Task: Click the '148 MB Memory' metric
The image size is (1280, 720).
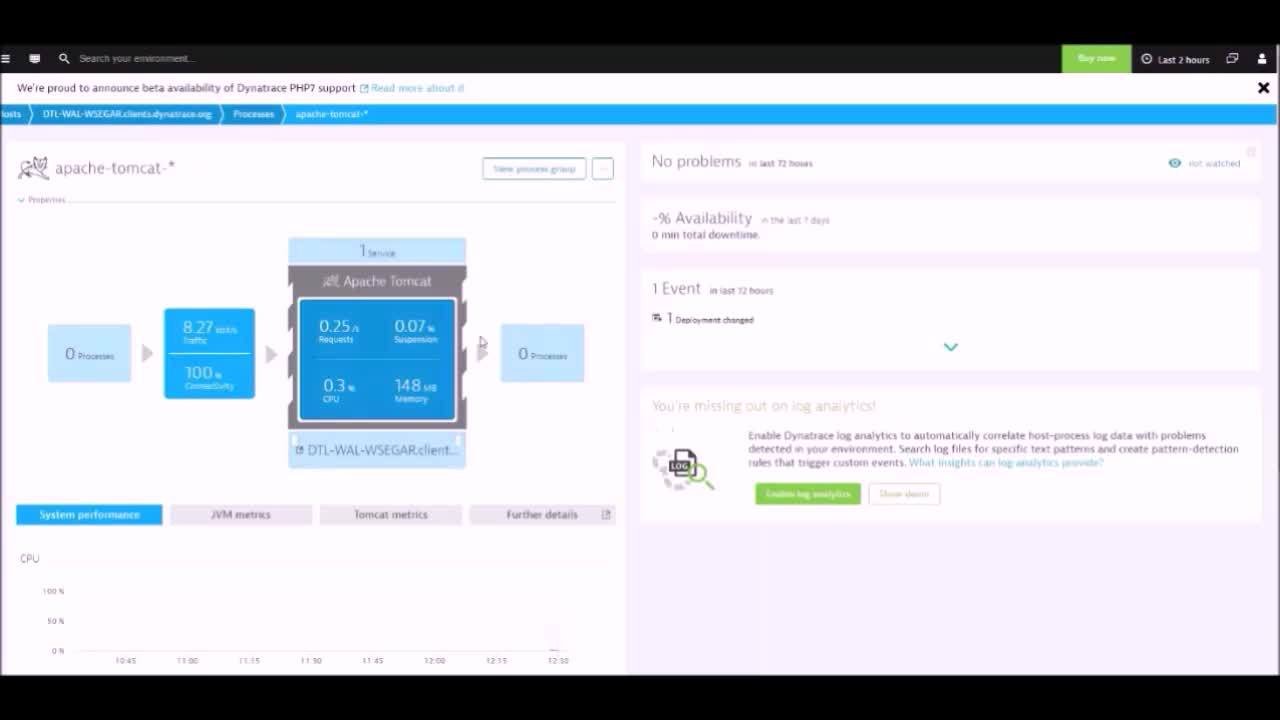Action: click(x=414, y=390)
